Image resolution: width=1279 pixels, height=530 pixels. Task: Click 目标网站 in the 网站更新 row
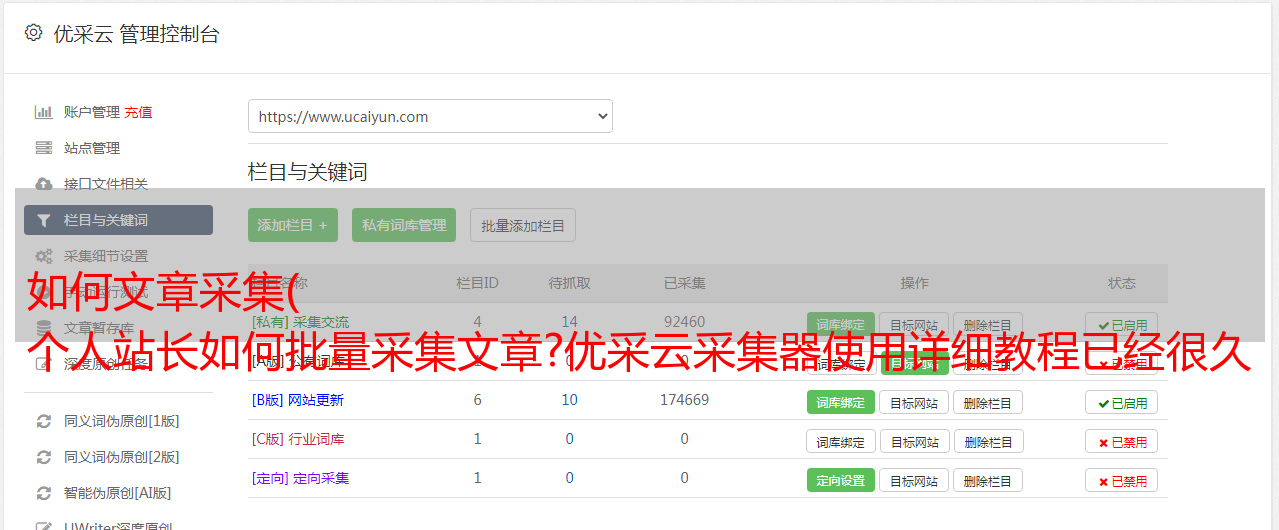tap(914, 402)
